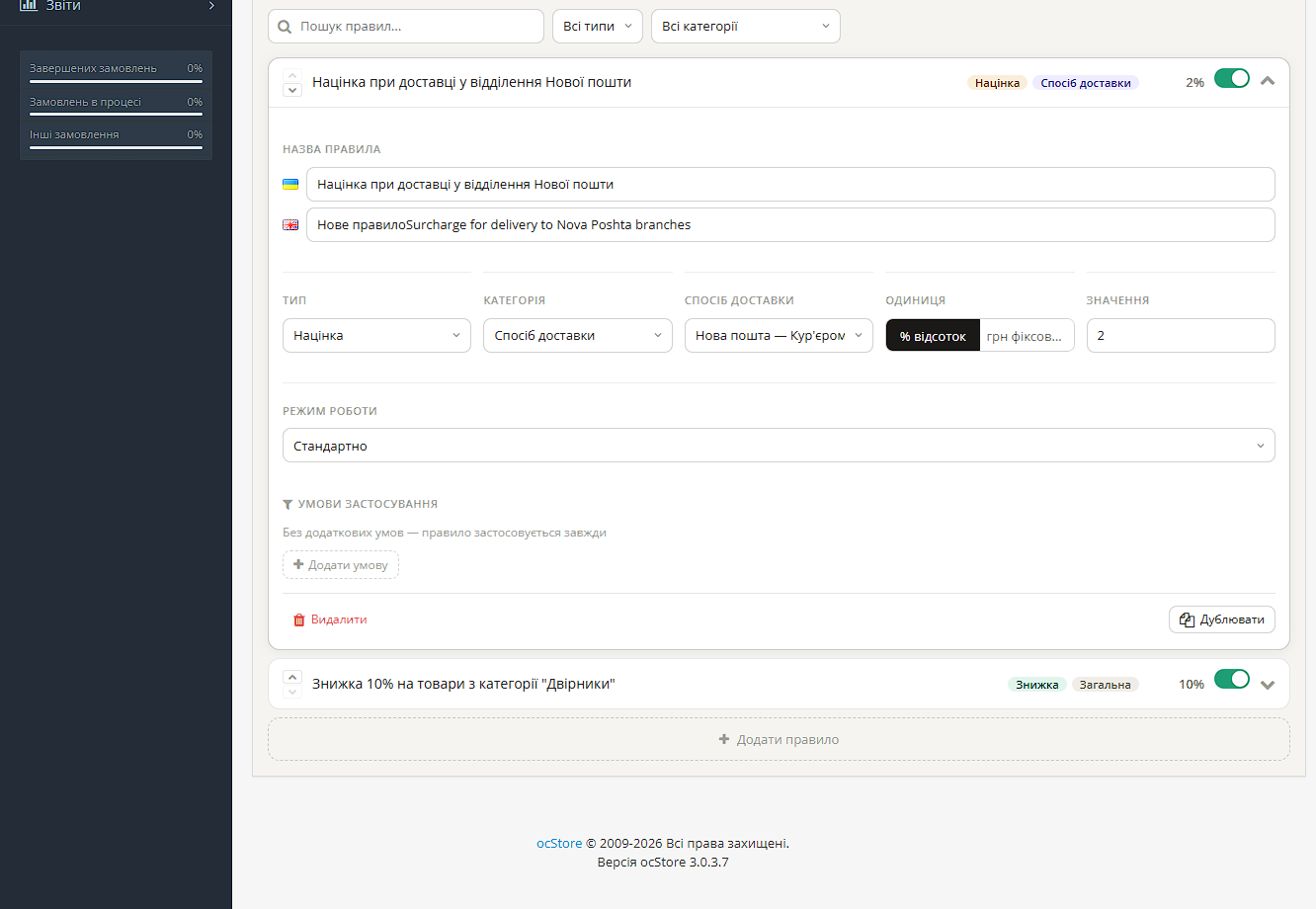Viewport: 1316px width, 909px height.
Task: Click the Націнка при доставці rule header title
Action: [x=471, y=82]
